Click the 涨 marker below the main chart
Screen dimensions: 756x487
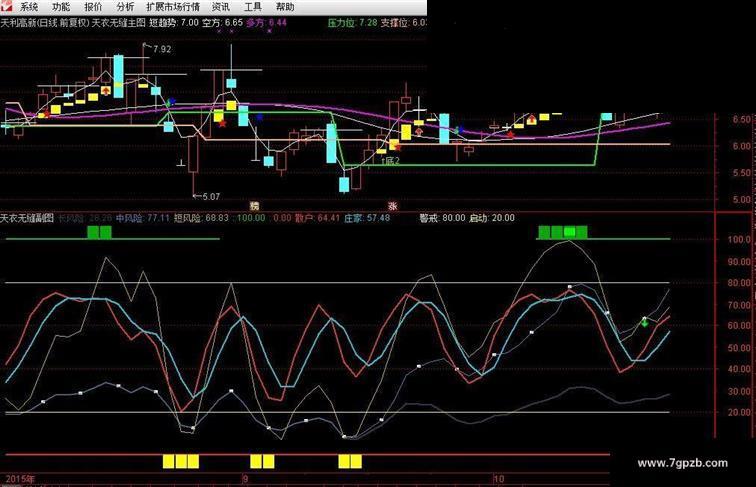pyautogui.click(x=392, y=206)
